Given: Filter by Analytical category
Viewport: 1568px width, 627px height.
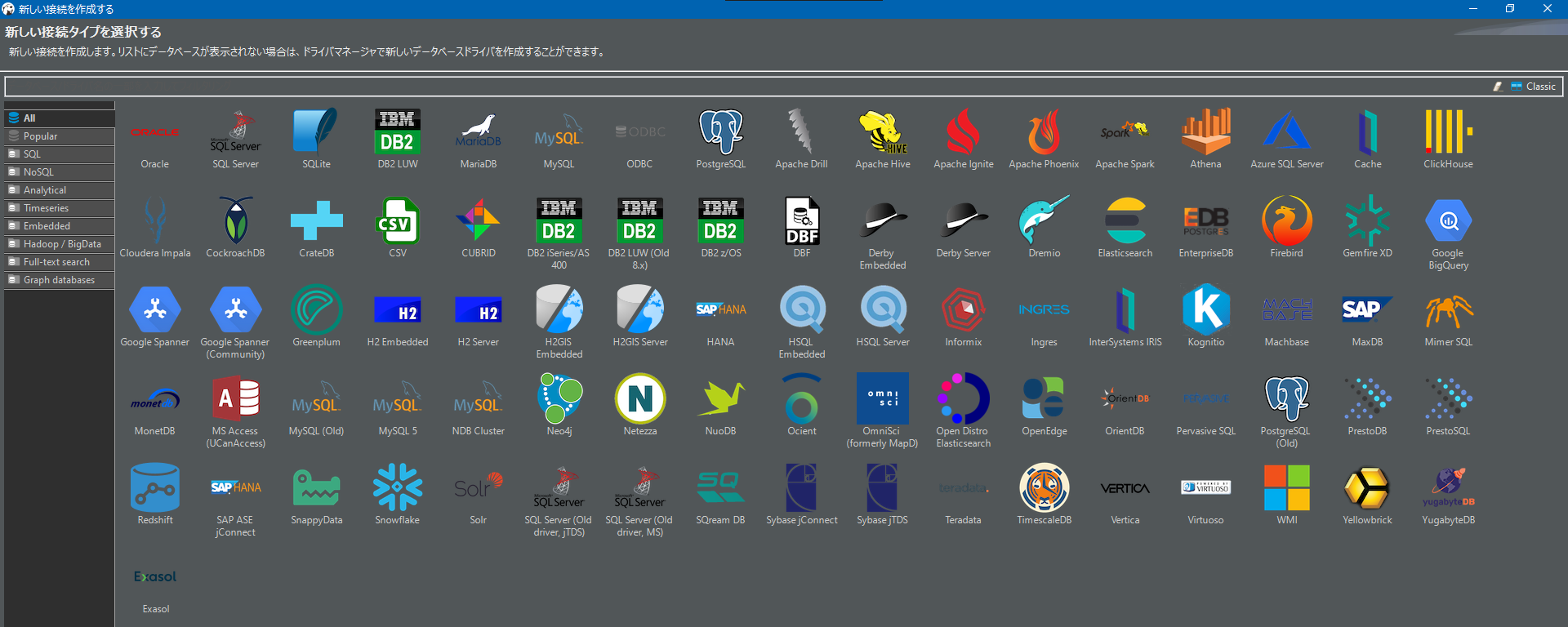Looking at the screenshot, I should (59, 190).
